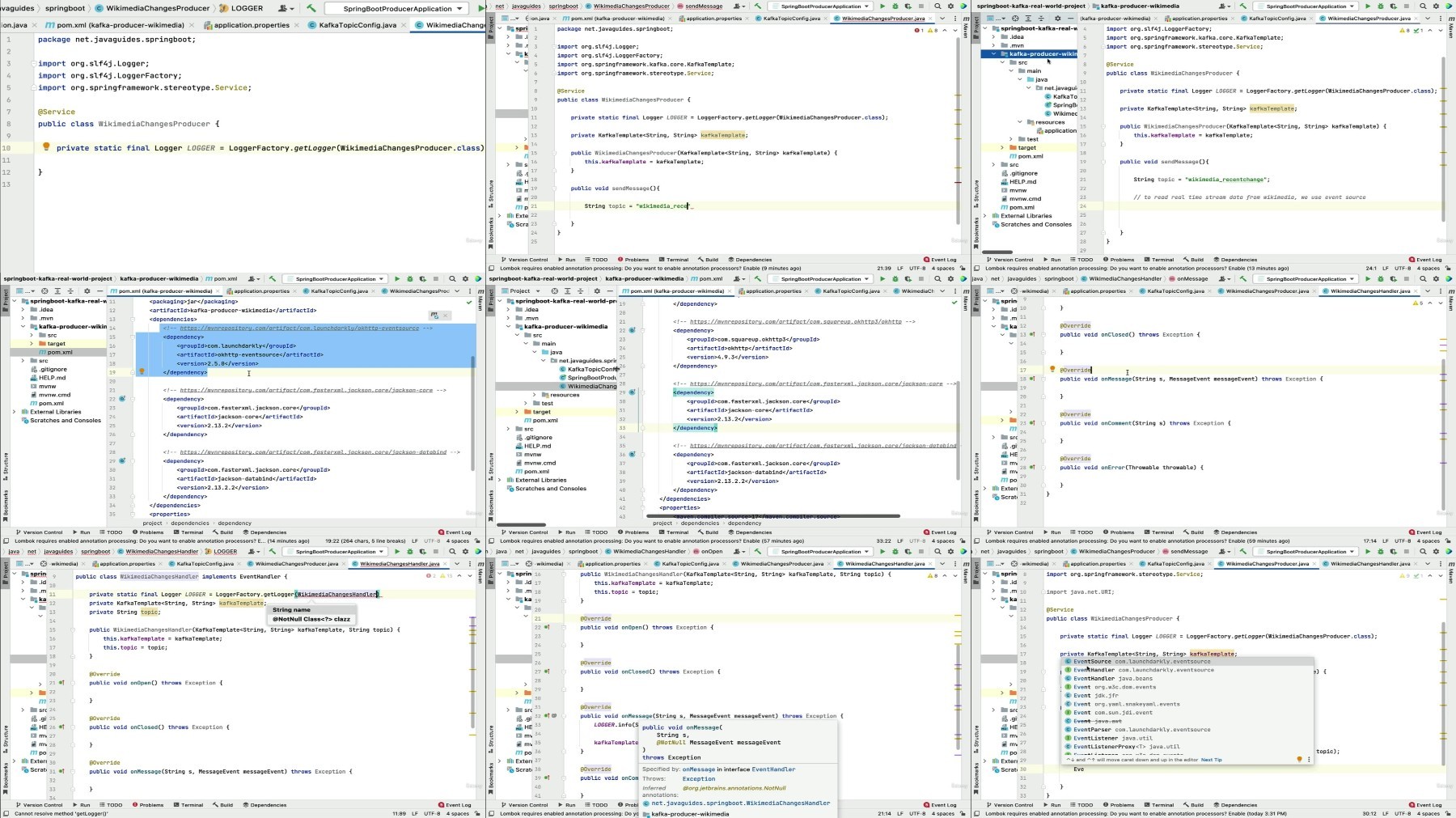Open the selected okhttp-eventsource mvnrepository comment link

[299, 328]
